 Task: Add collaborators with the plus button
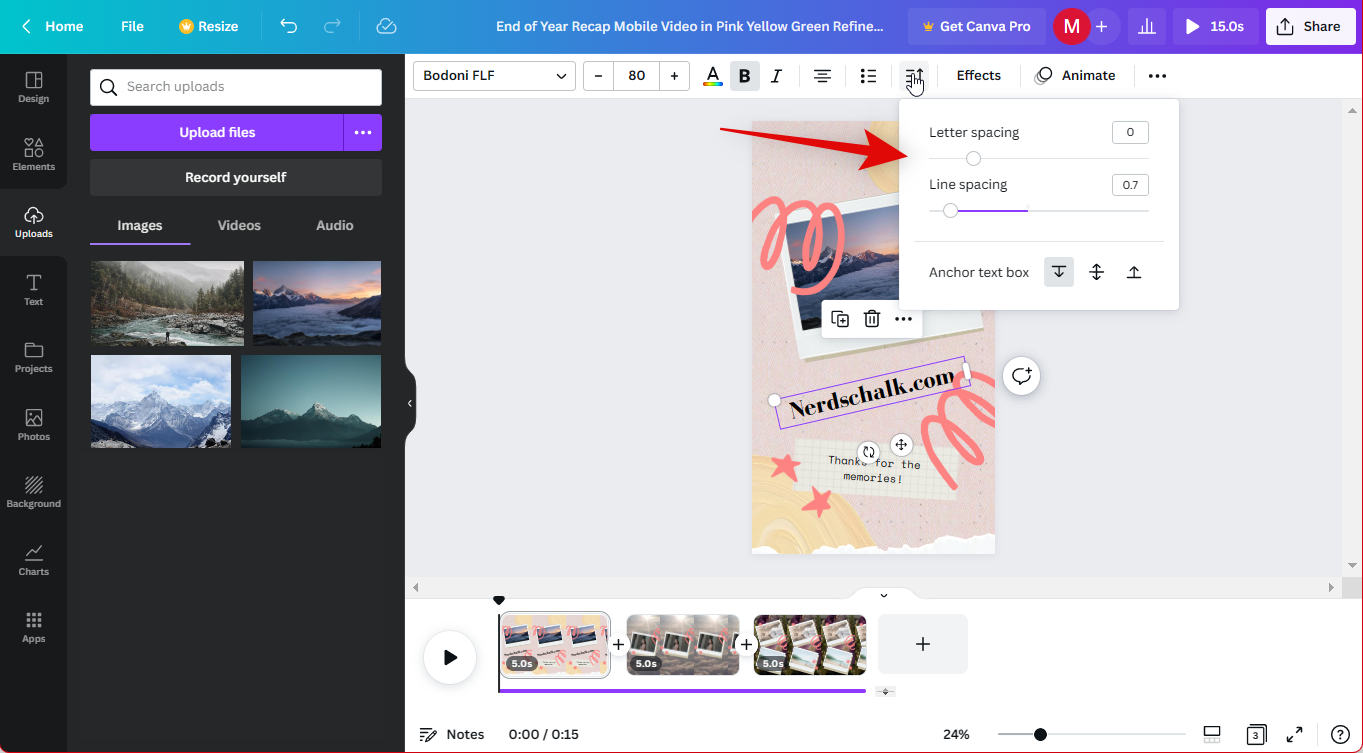coord(1101,27)
